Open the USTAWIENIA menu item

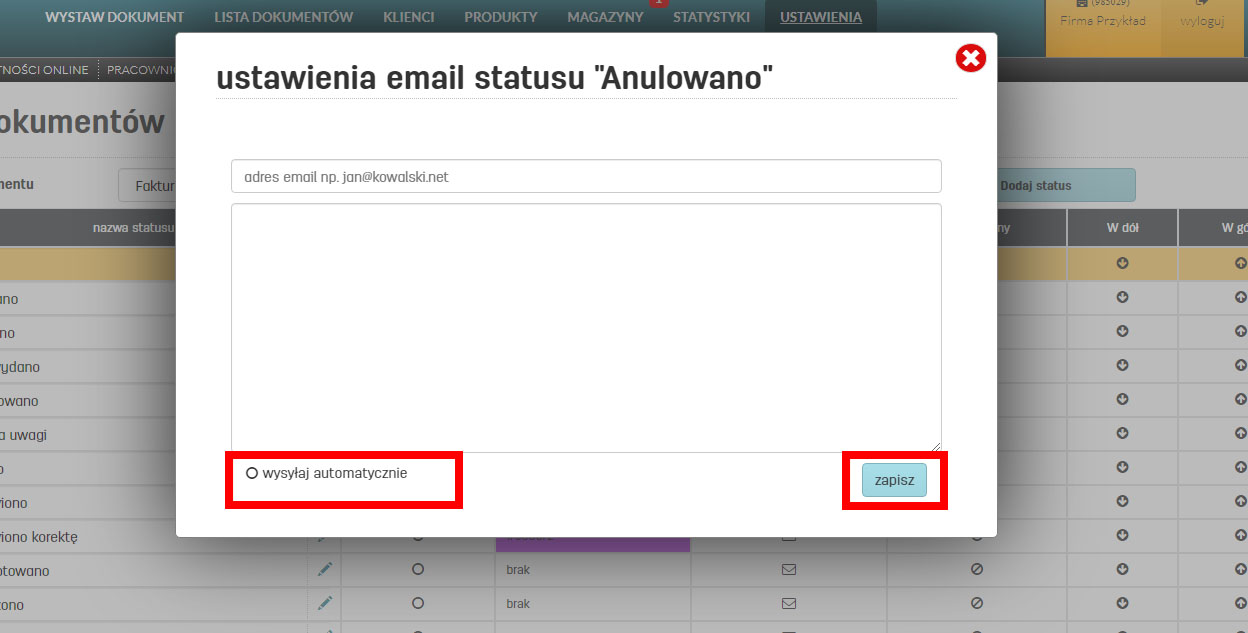820,16
